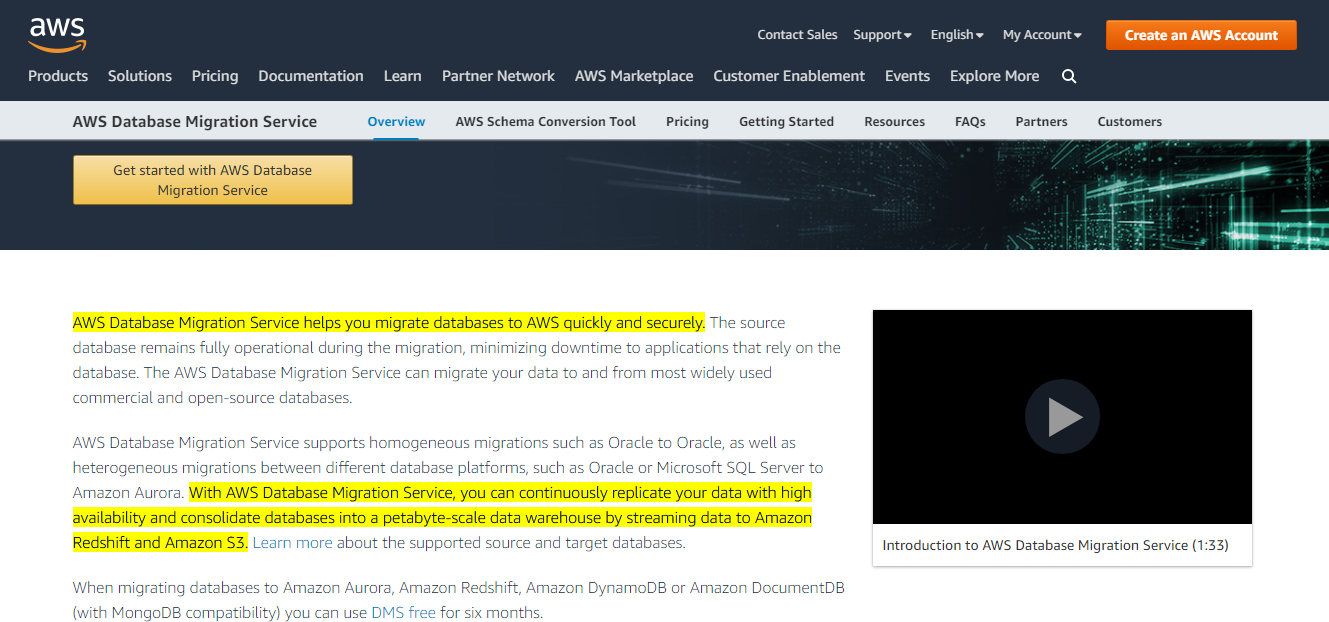Switch to the Pricing tab in sub-navigation

tap(687, 121)
